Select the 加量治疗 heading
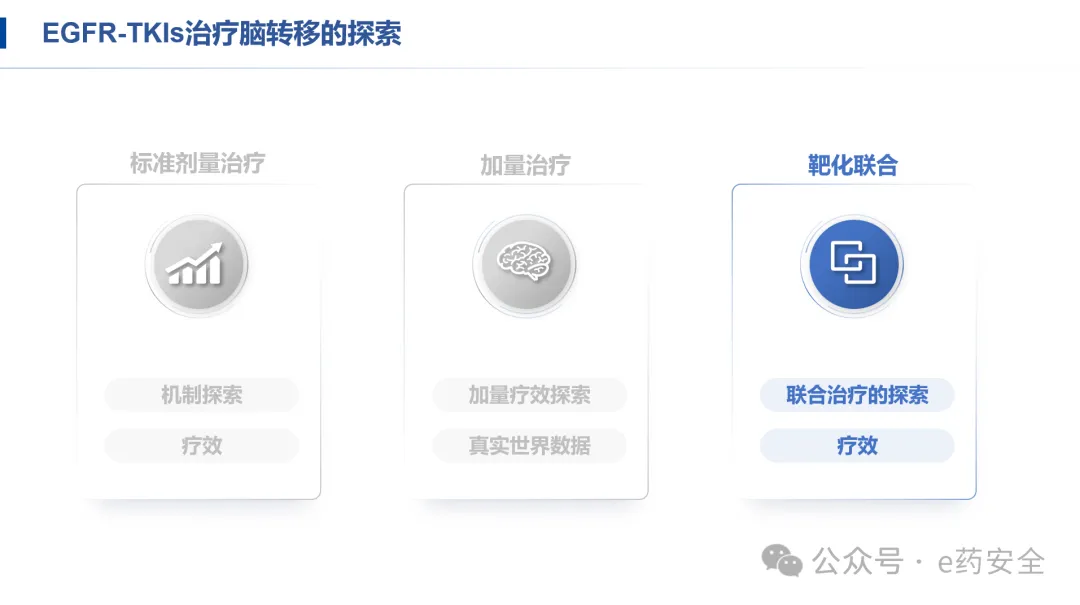Viewport: 1080px width, 605px height. point(525,165)
